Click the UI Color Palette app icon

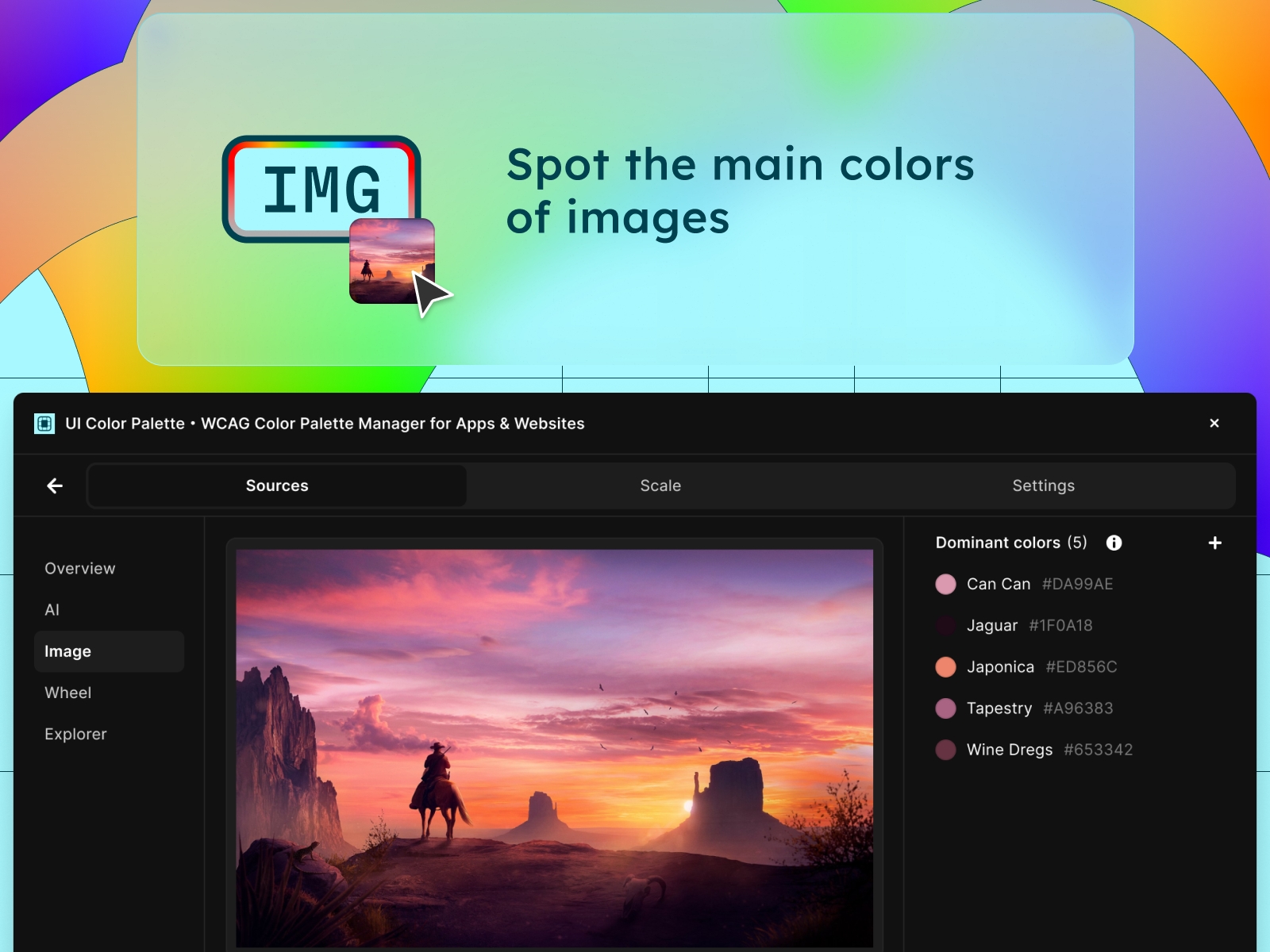tap(45, 424)
